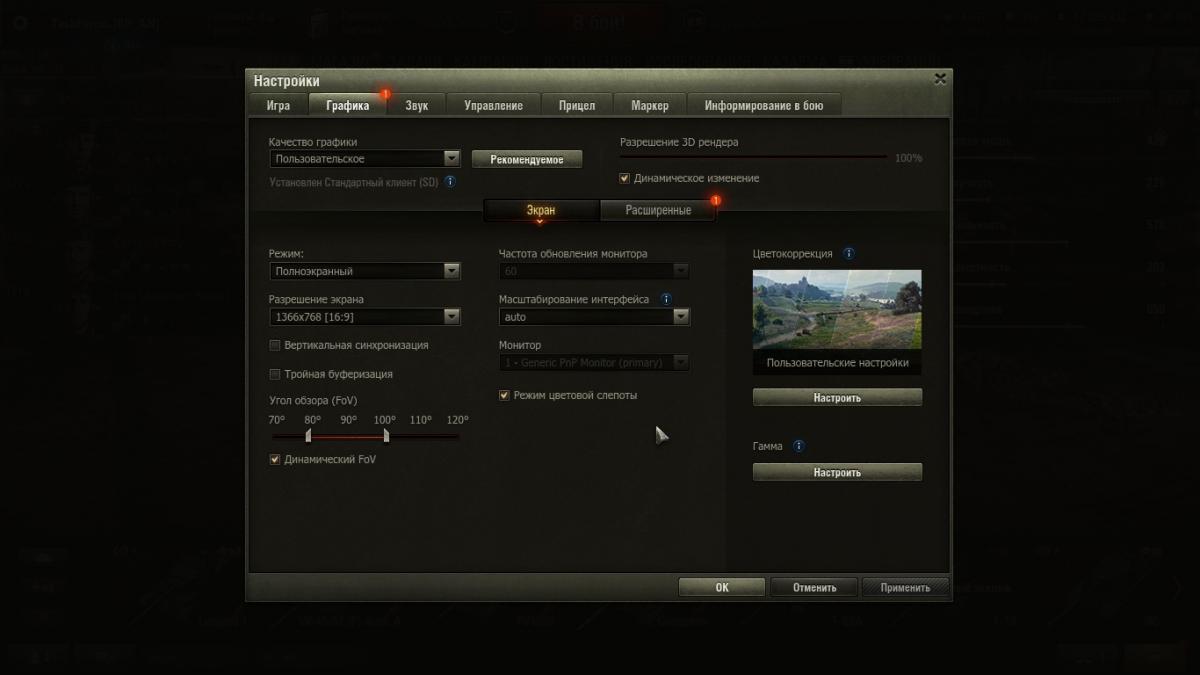
Task: Click info icon beside Гамма label
Action: pos(798,446)
